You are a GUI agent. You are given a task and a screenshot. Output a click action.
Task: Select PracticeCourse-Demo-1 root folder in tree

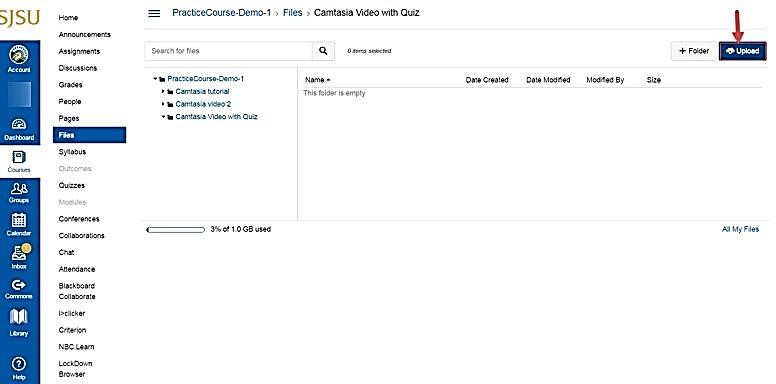[205, 79]
